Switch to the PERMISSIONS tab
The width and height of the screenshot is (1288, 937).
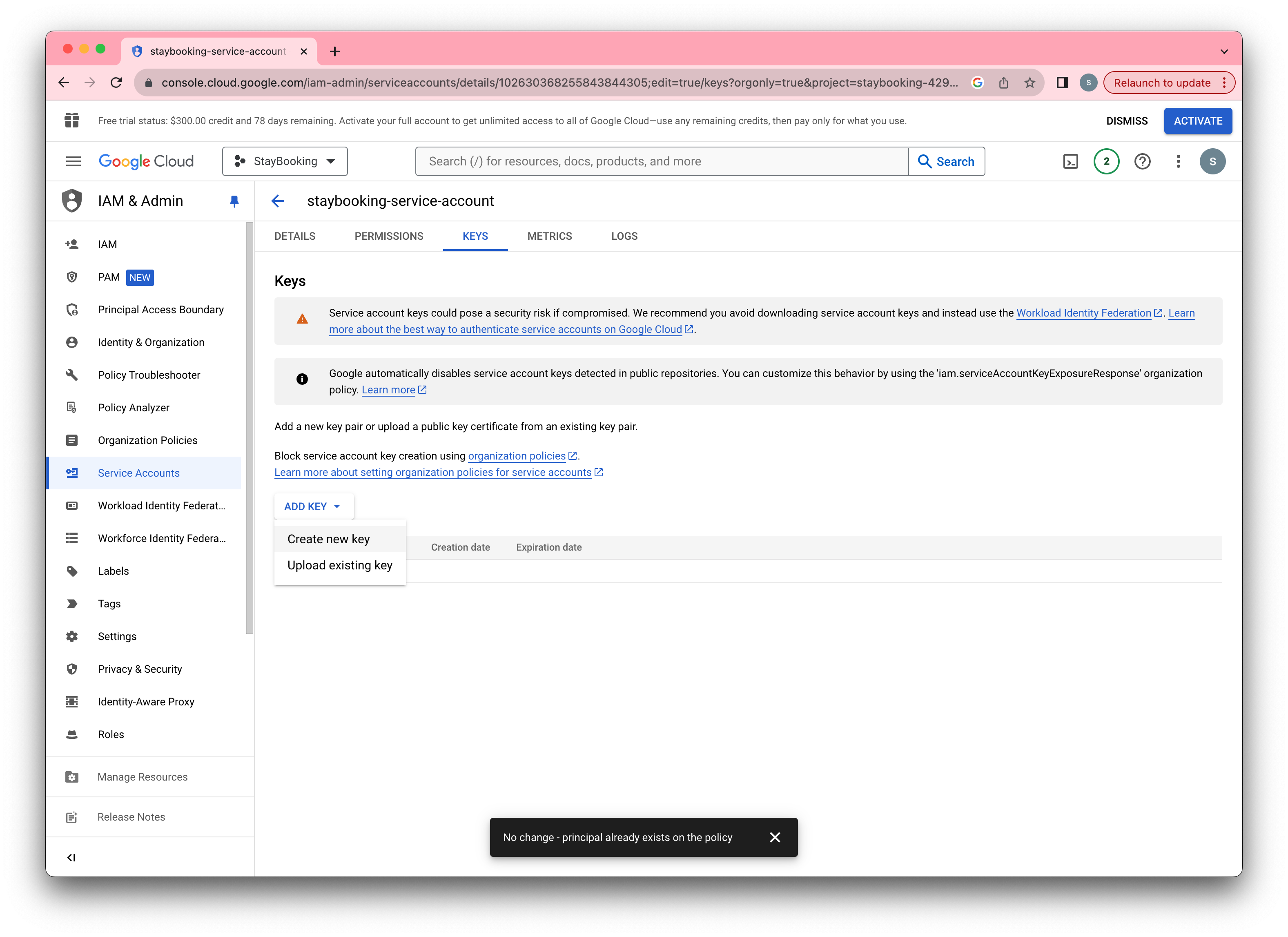(x=388, y=236)
